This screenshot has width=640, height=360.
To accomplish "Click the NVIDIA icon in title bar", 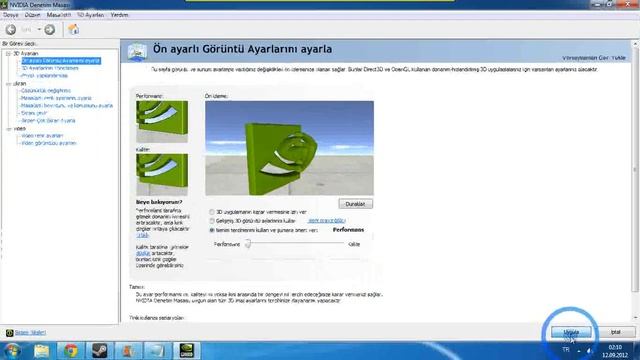I will pos(4,4).
